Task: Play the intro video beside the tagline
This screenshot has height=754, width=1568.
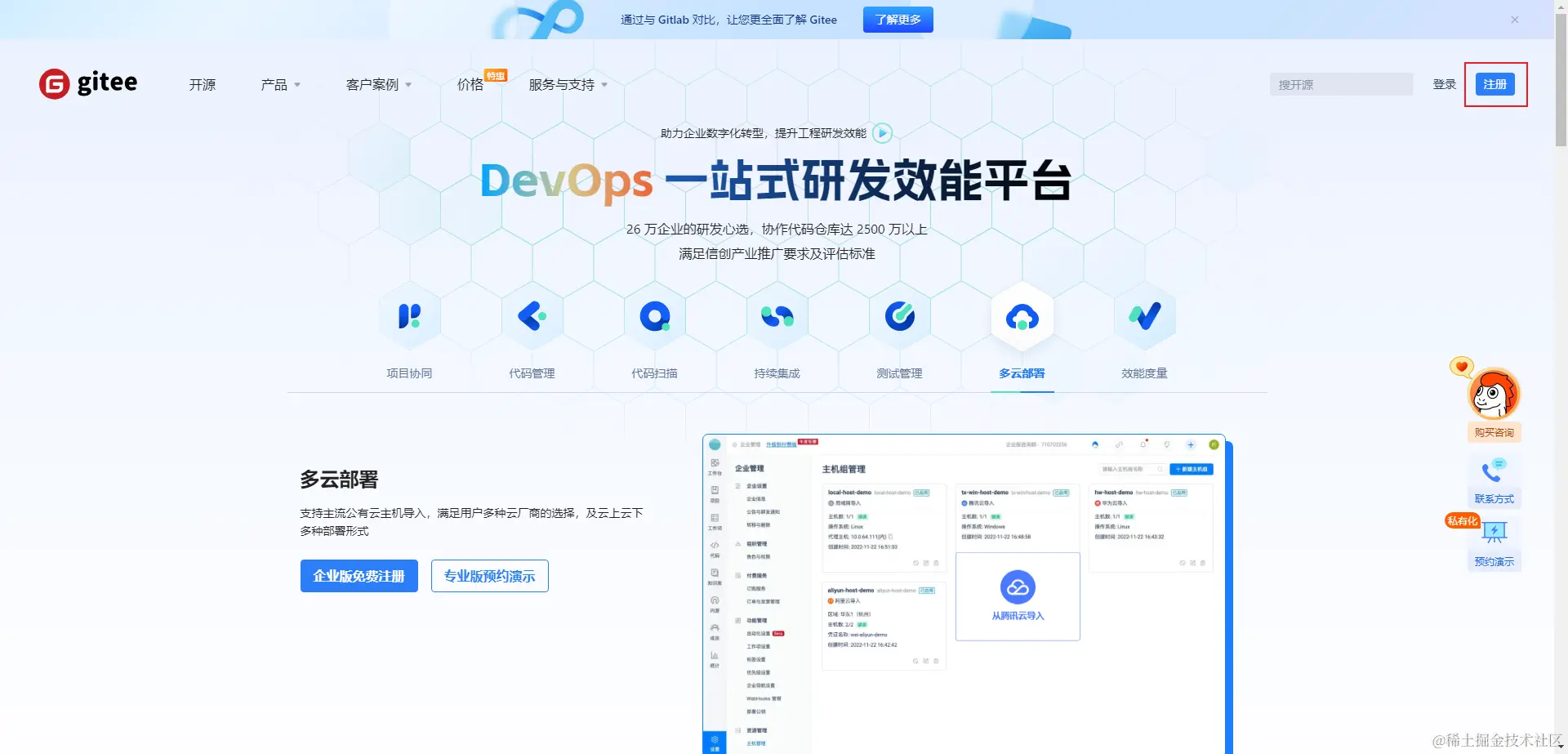Action: (882, 132)
